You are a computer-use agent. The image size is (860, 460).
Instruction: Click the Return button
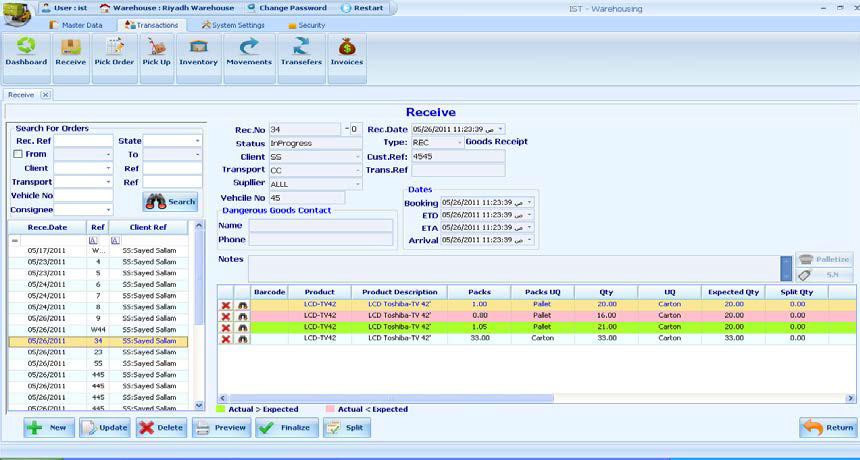(x=828, y=428)
